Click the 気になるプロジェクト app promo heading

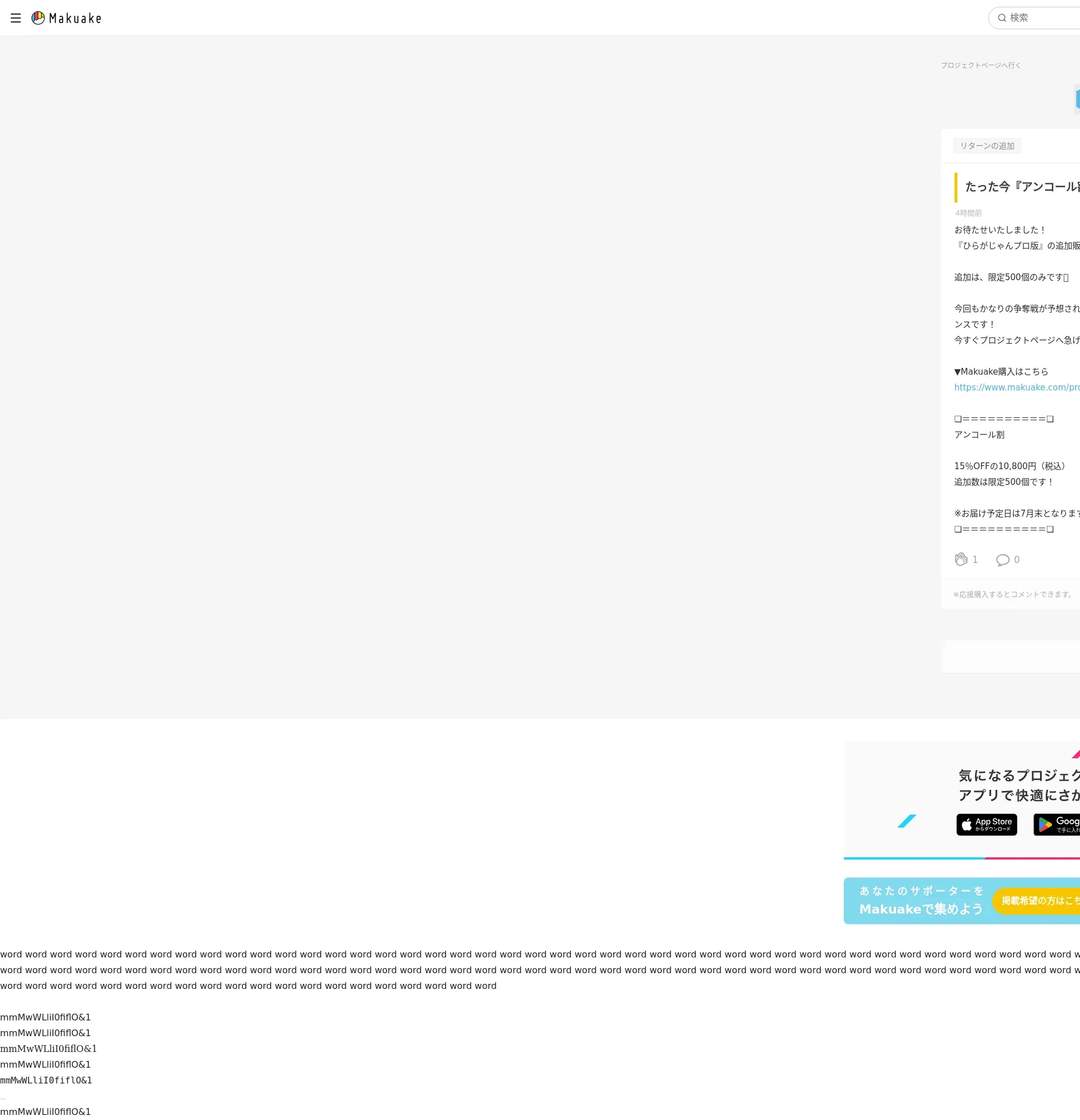(x=1018, y=775)
